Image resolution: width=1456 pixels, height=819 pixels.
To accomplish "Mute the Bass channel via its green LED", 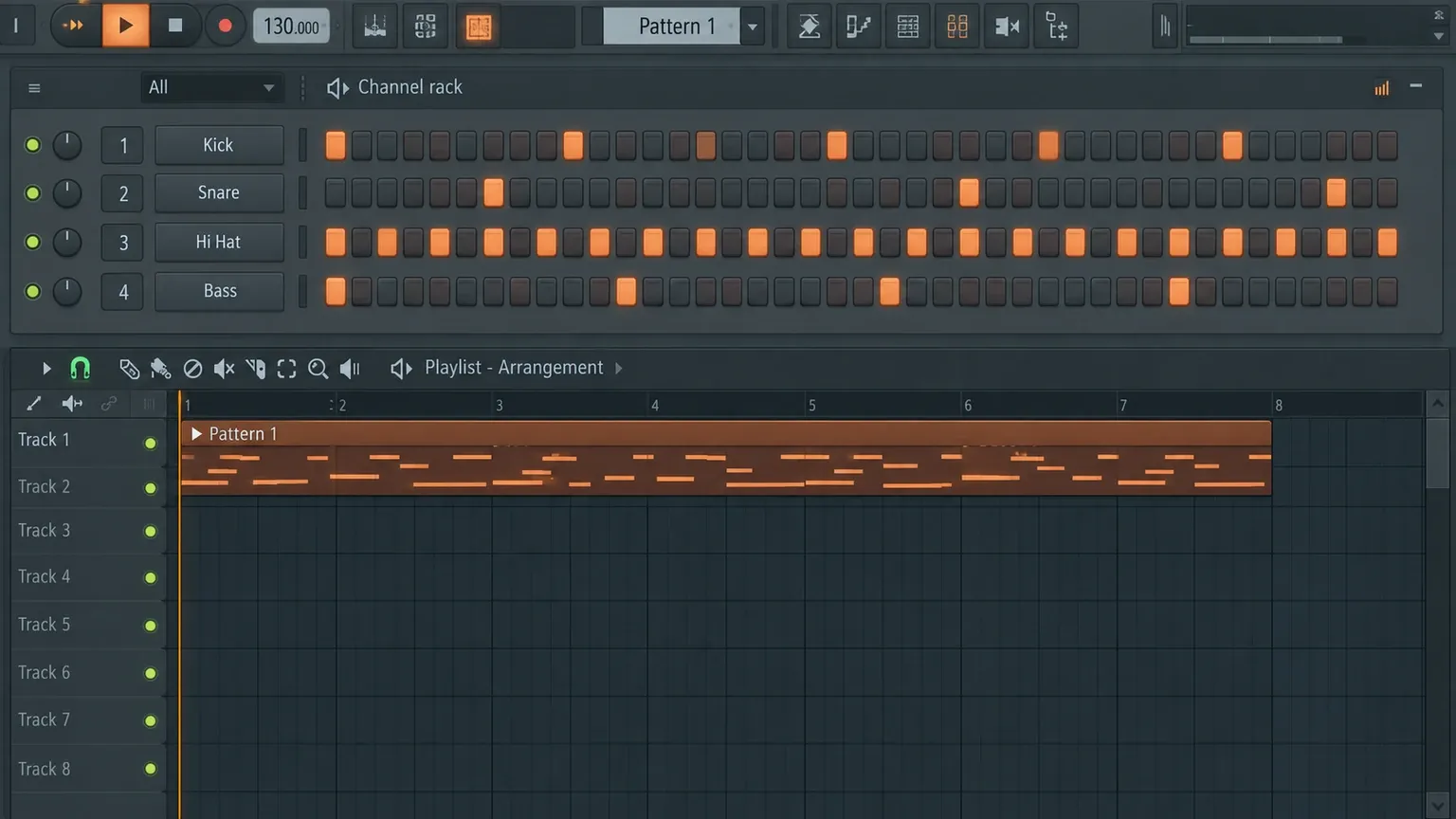I will pos(32,291).
